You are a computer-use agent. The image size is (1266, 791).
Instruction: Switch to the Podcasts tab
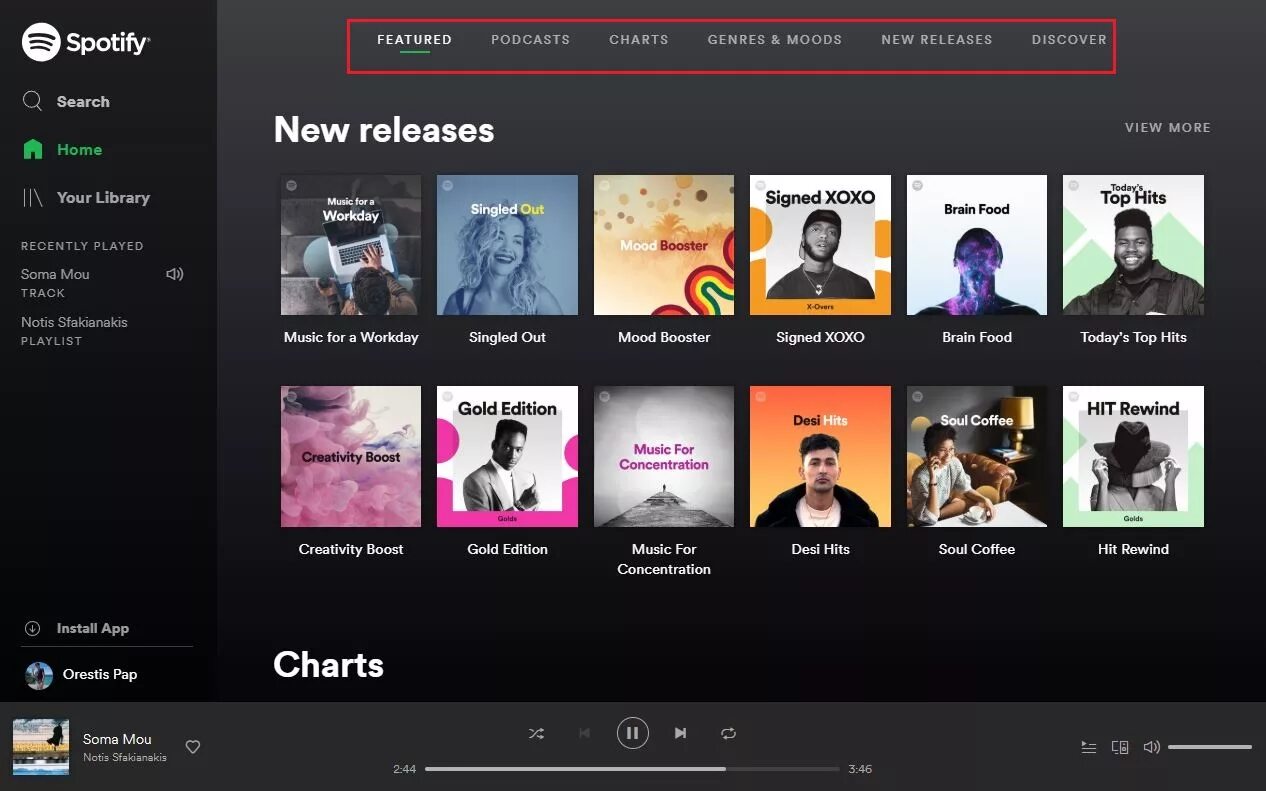(530, 40)
